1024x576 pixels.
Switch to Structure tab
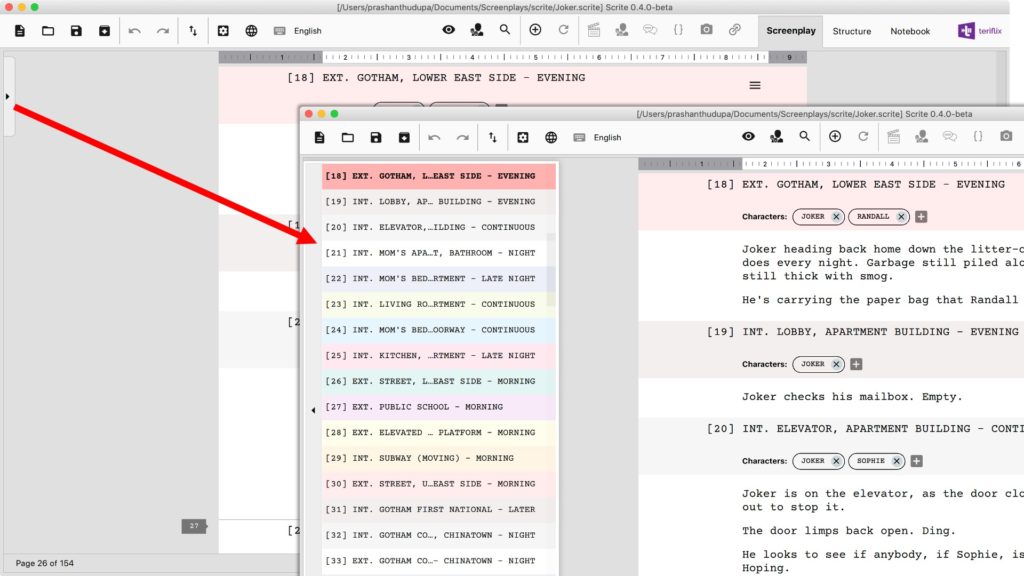852,31
